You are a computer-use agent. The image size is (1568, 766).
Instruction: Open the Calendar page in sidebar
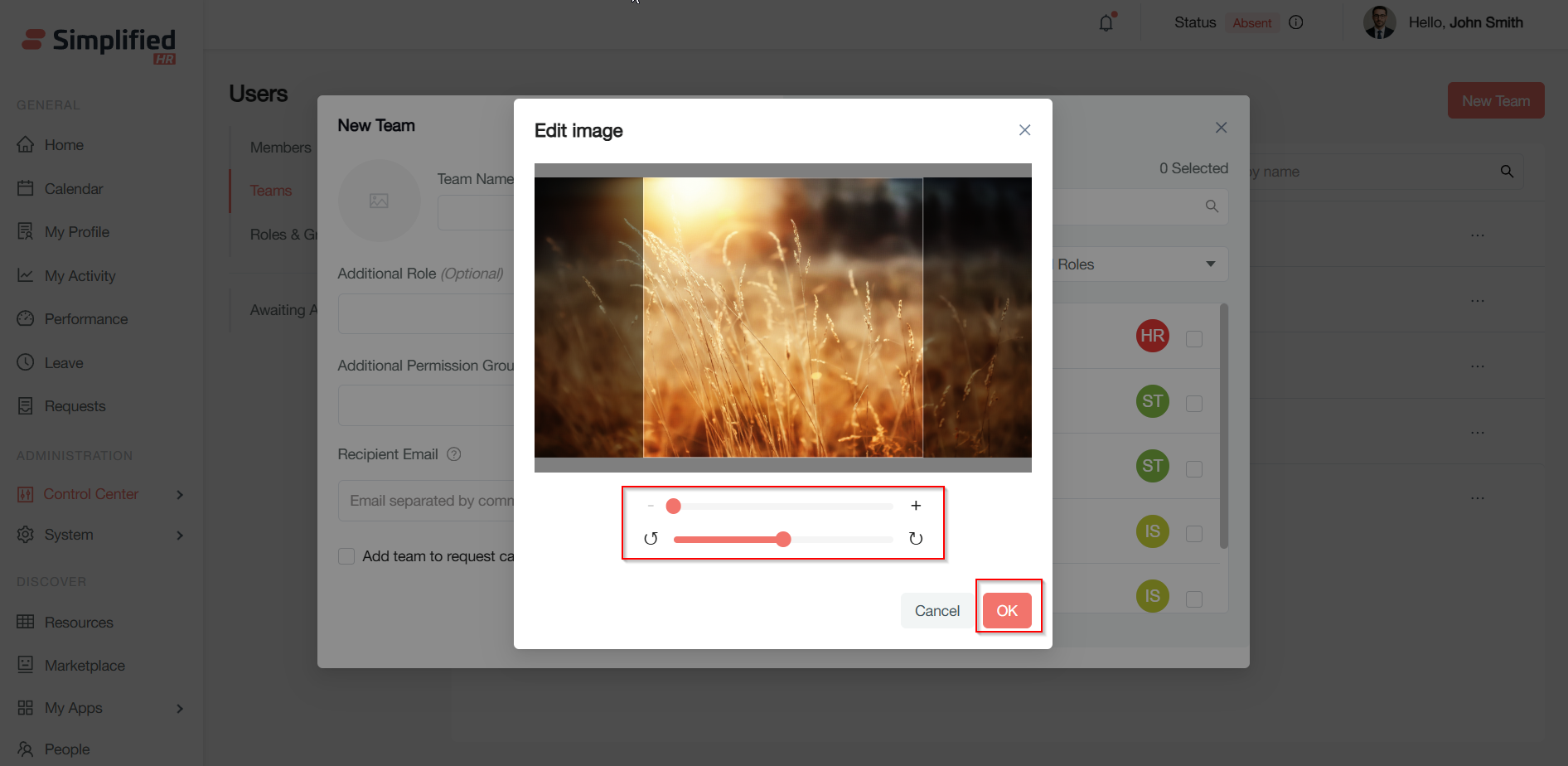click(x=73, y=189)
